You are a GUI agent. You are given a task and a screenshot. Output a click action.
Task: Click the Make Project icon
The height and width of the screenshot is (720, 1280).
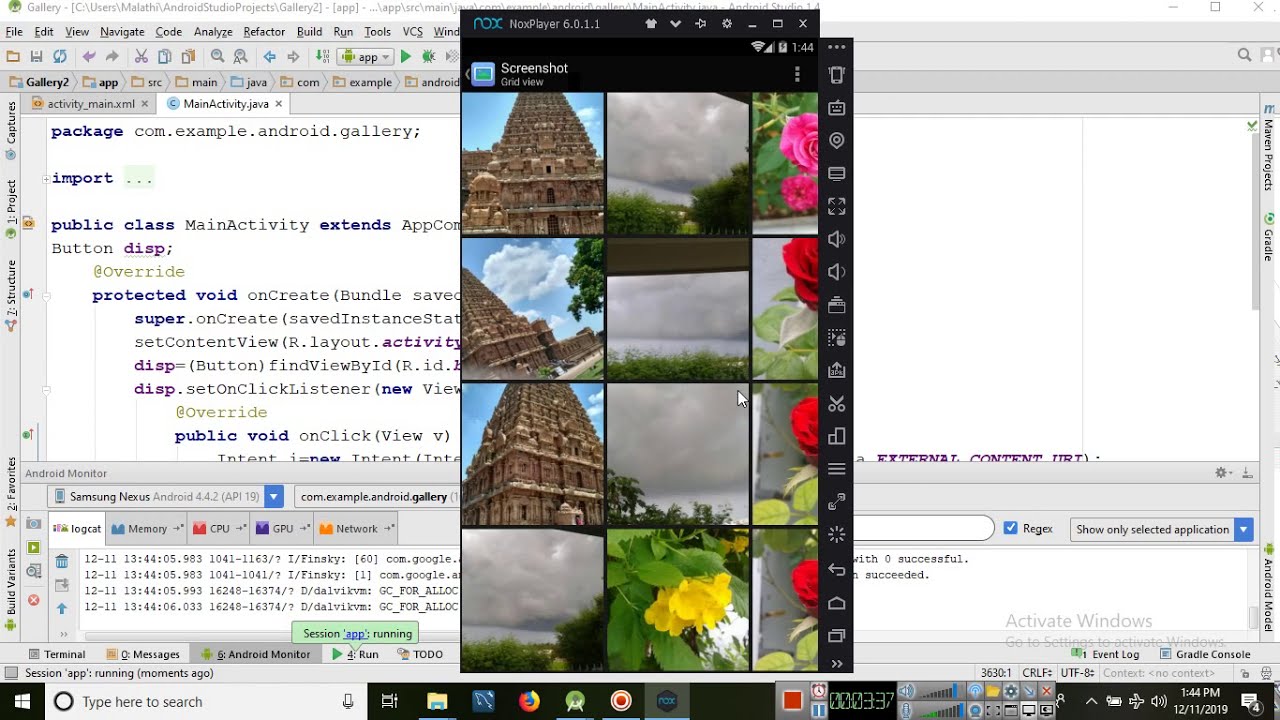click(x=322, y=57)
